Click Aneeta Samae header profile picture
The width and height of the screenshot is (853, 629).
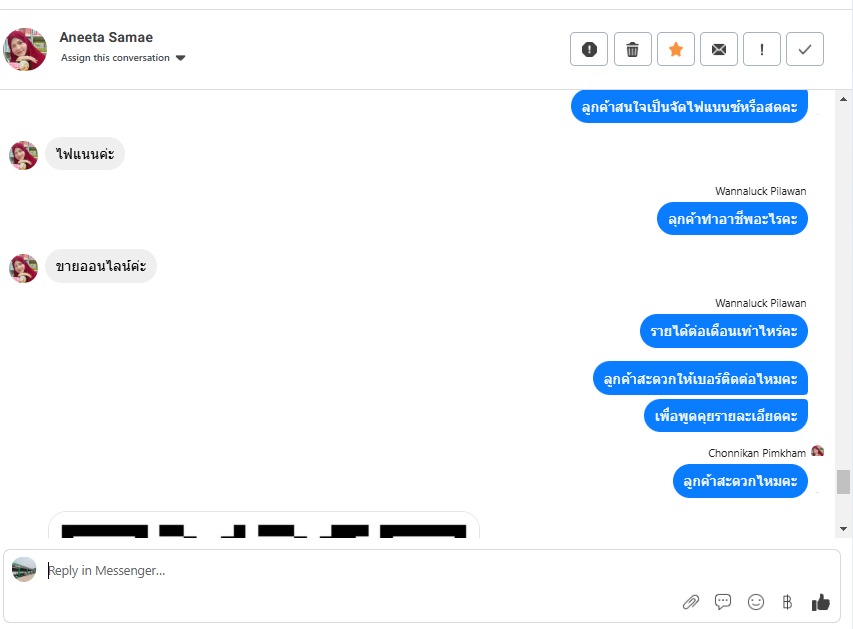[x=25, y=49]
